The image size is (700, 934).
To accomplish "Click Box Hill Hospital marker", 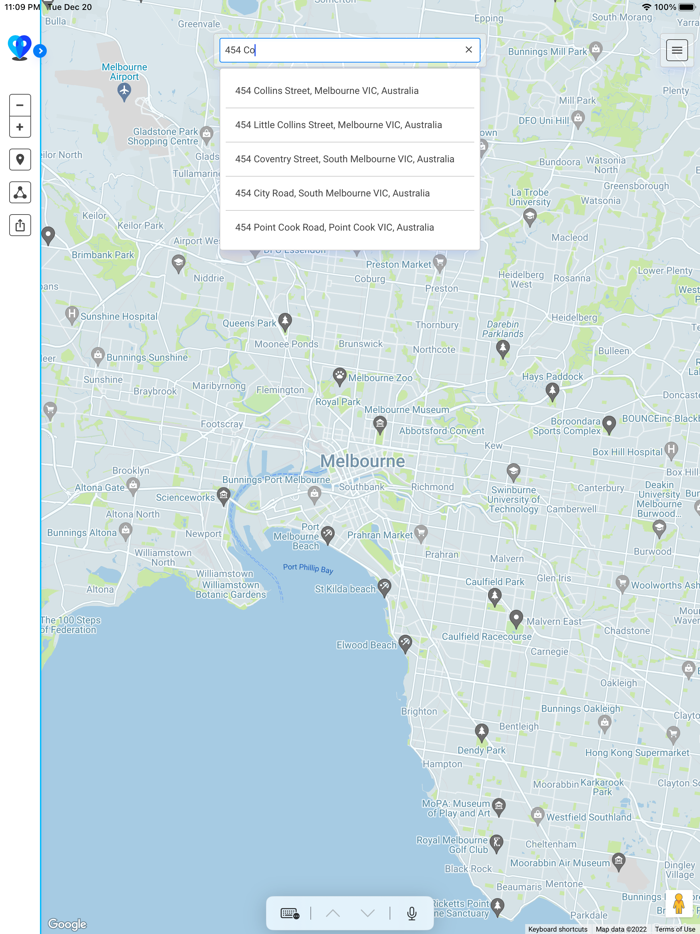I will point(671,450).
